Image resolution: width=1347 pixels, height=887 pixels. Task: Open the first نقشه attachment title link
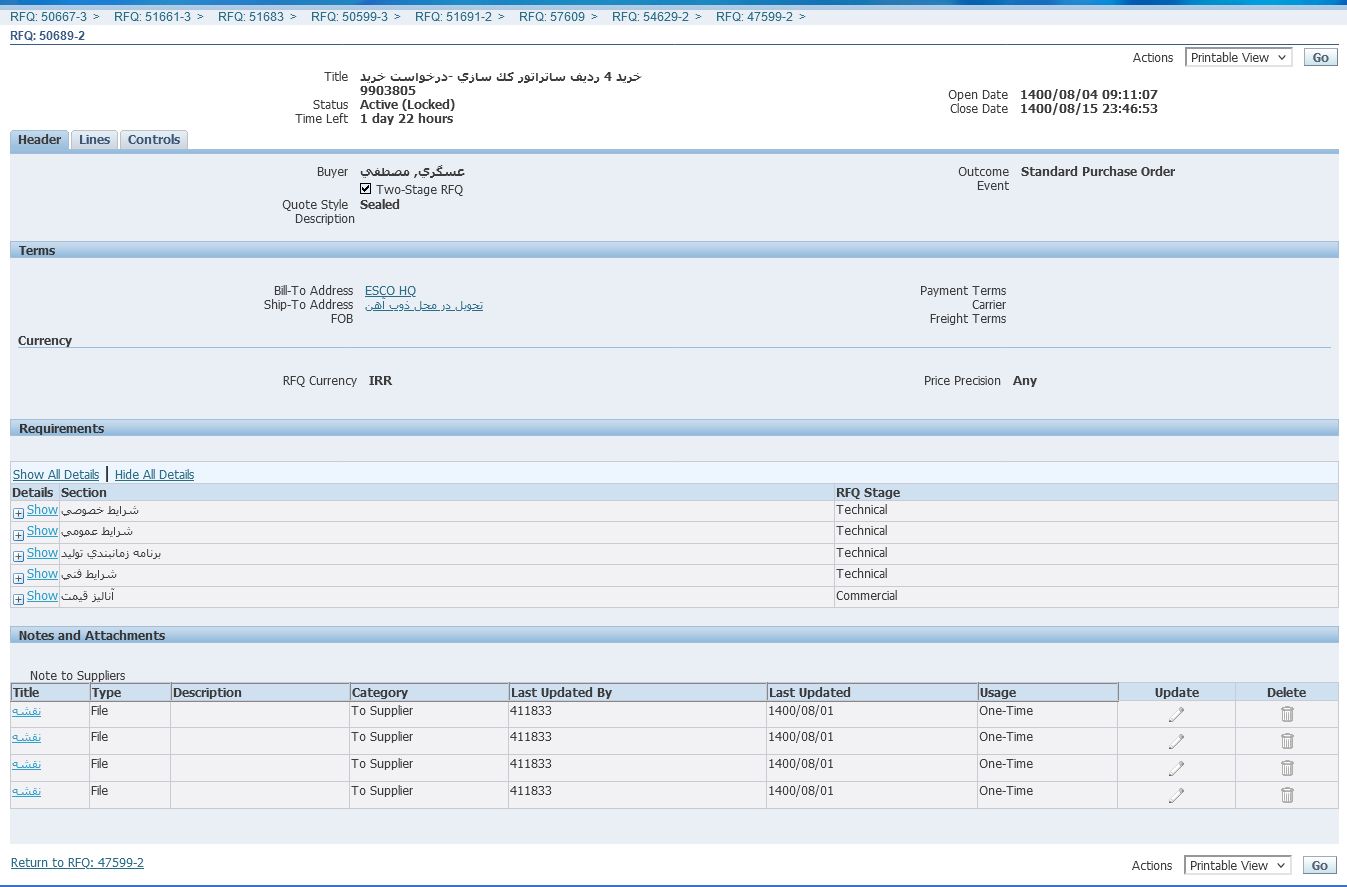point(27,711)
